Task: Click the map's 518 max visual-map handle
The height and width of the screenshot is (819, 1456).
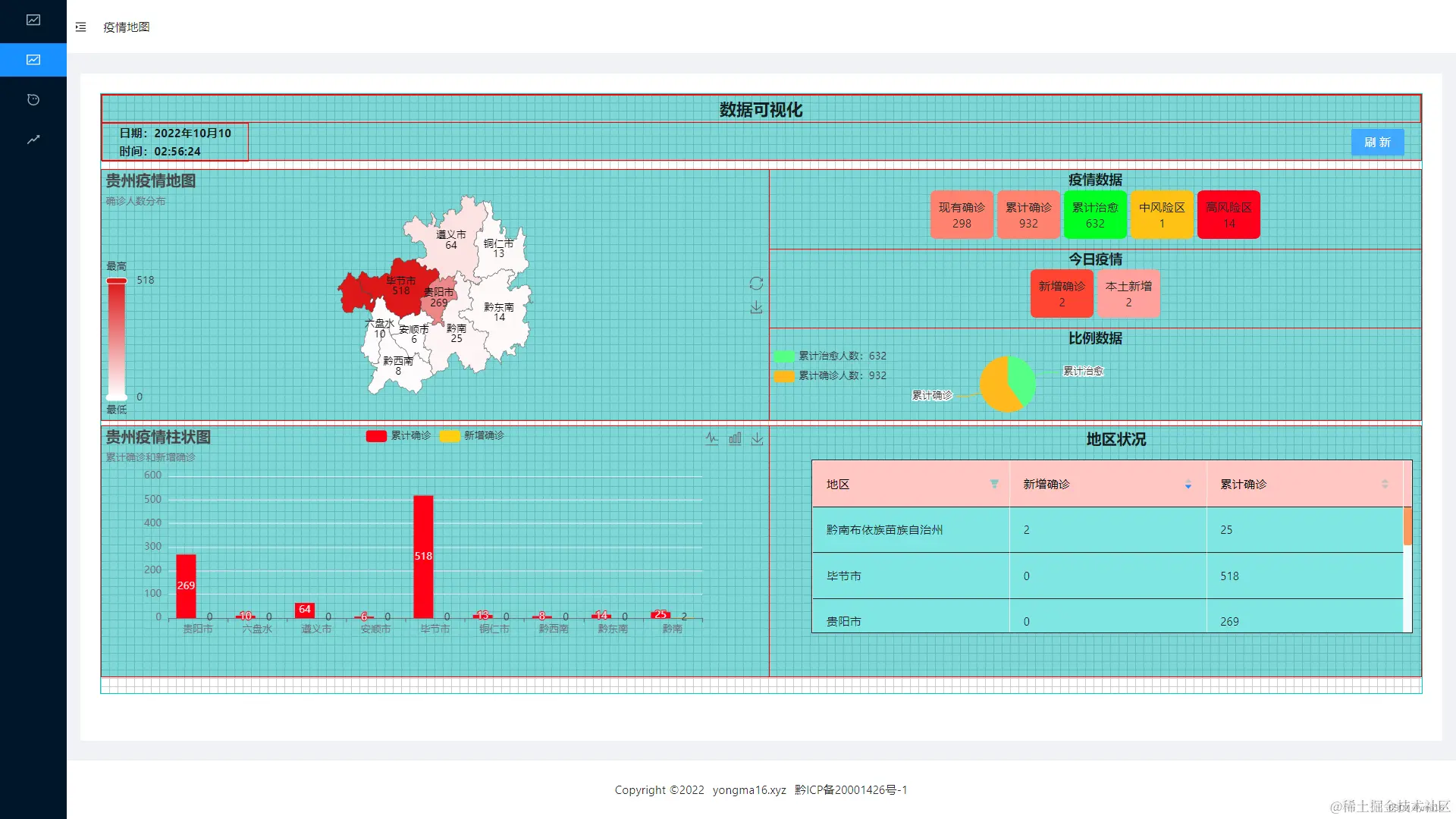Action: 117,281
